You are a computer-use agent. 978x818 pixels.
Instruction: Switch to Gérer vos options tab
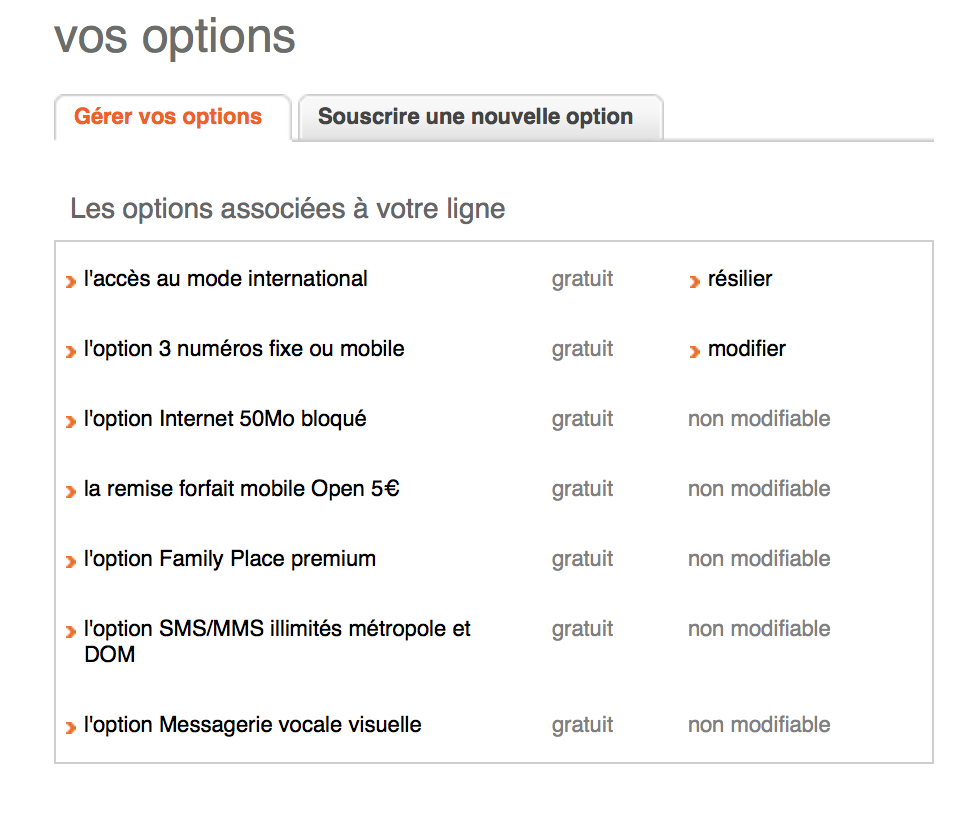168,117
